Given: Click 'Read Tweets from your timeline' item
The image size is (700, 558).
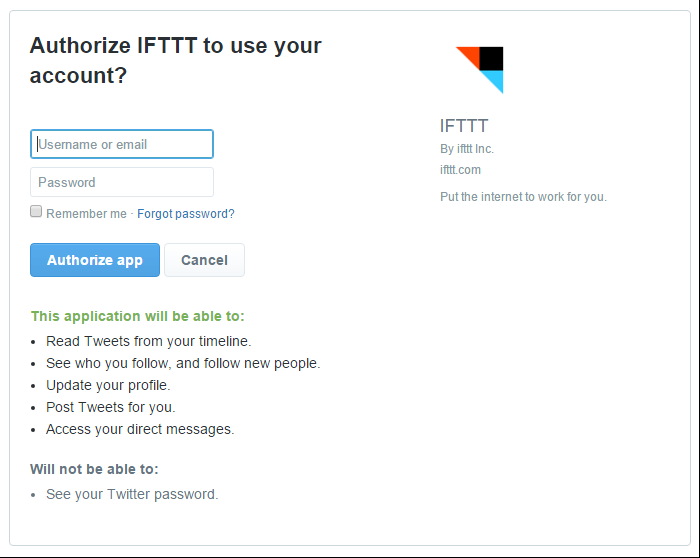Looking at the screenshot, I should 149,341.
